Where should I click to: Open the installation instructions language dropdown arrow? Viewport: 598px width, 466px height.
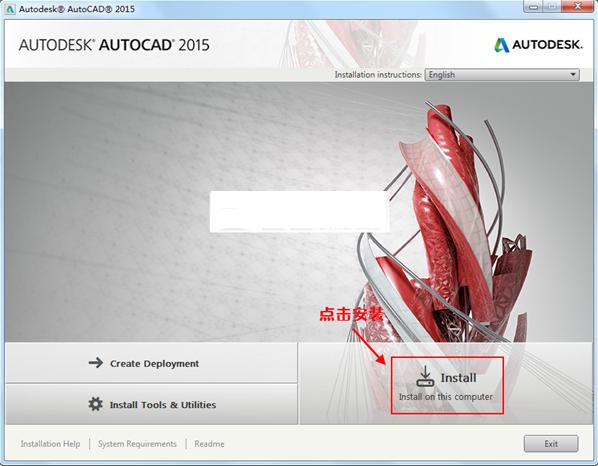pyautogui.click(x=573, y=75)
